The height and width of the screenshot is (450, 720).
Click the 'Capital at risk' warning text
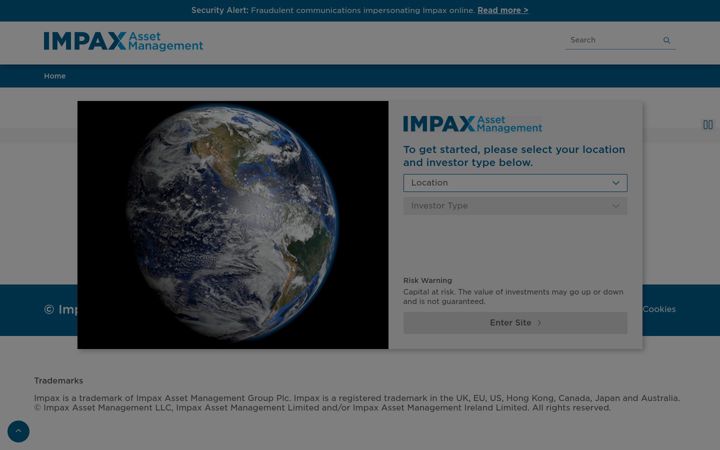(x=513, y=297)
